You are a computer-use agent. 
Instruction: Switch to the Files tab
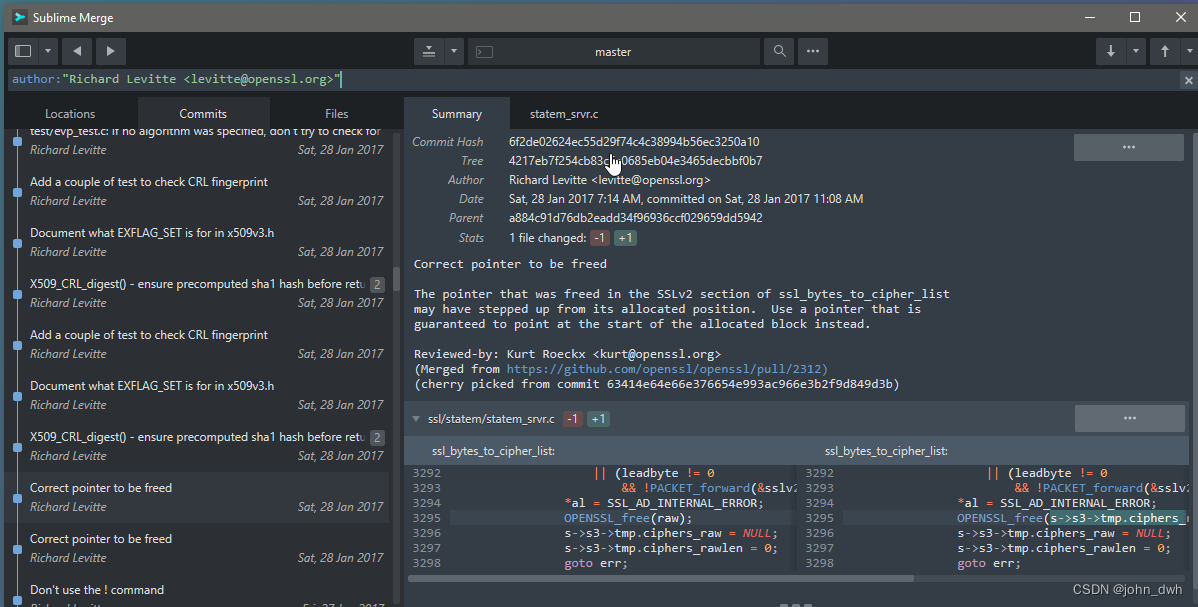[336, 113]
